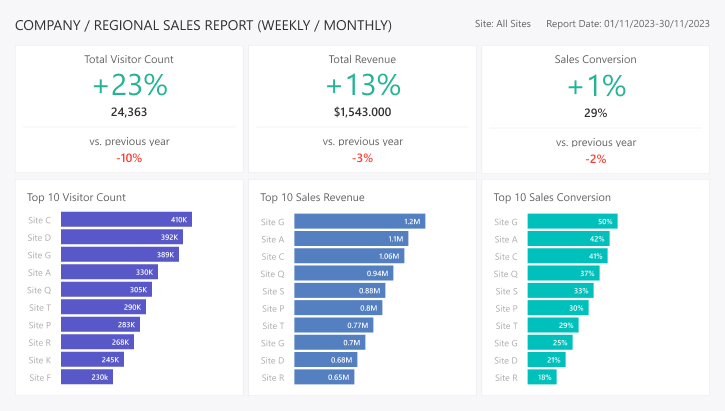
Task: Select the Report Date 01/11/2023-30/11/2023 range
Action: click(627, 24)
